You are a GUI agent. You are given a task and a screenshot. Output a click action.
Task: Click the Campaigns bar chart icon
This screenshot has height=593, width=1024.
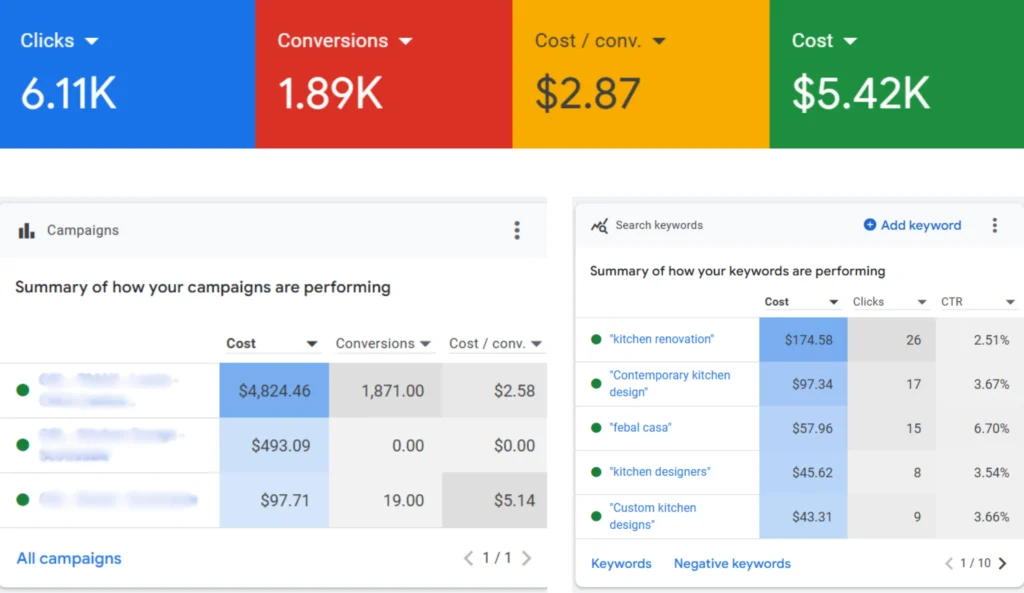pos(26,231)
